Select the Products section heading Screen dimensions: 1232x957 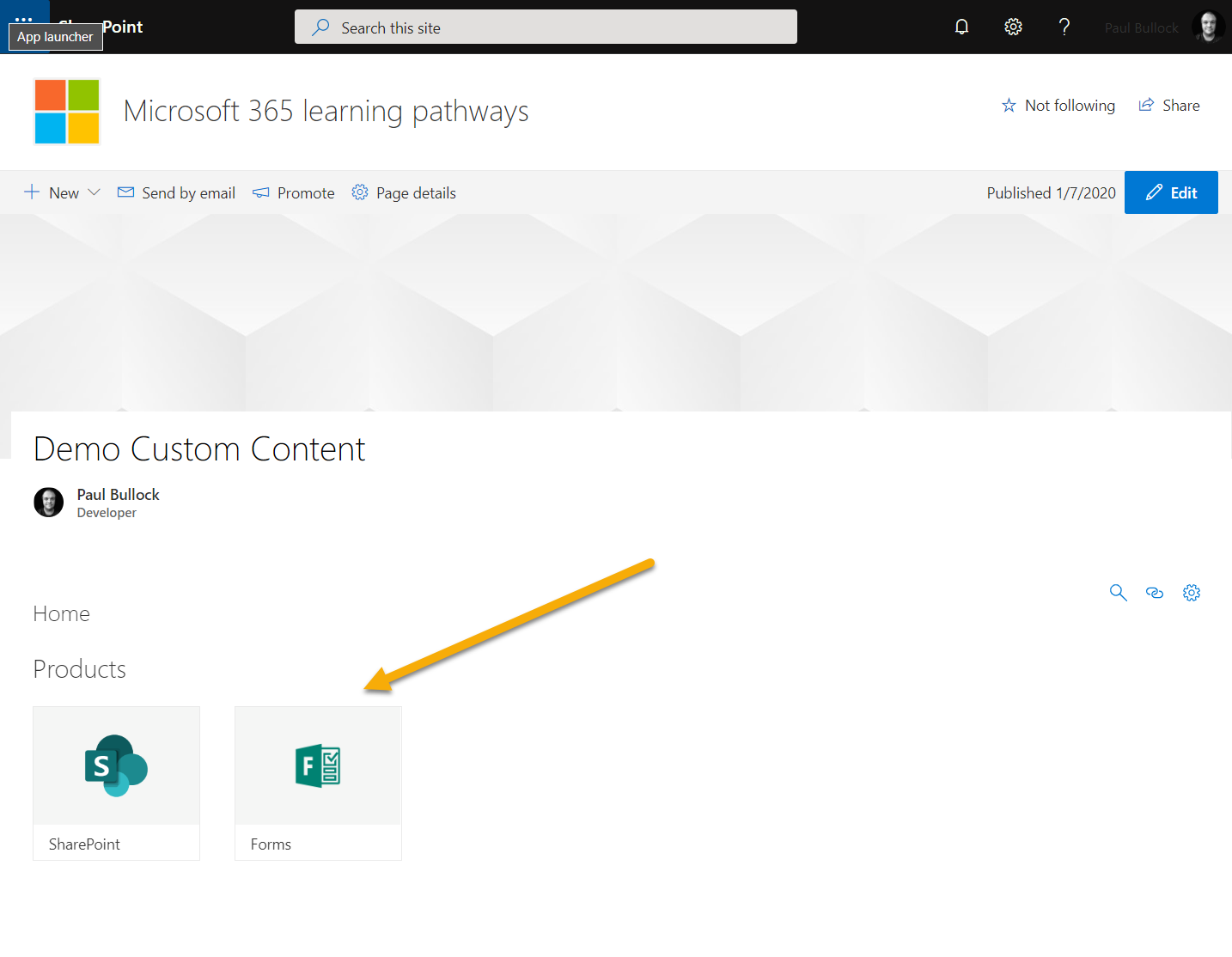click(79, 669)
